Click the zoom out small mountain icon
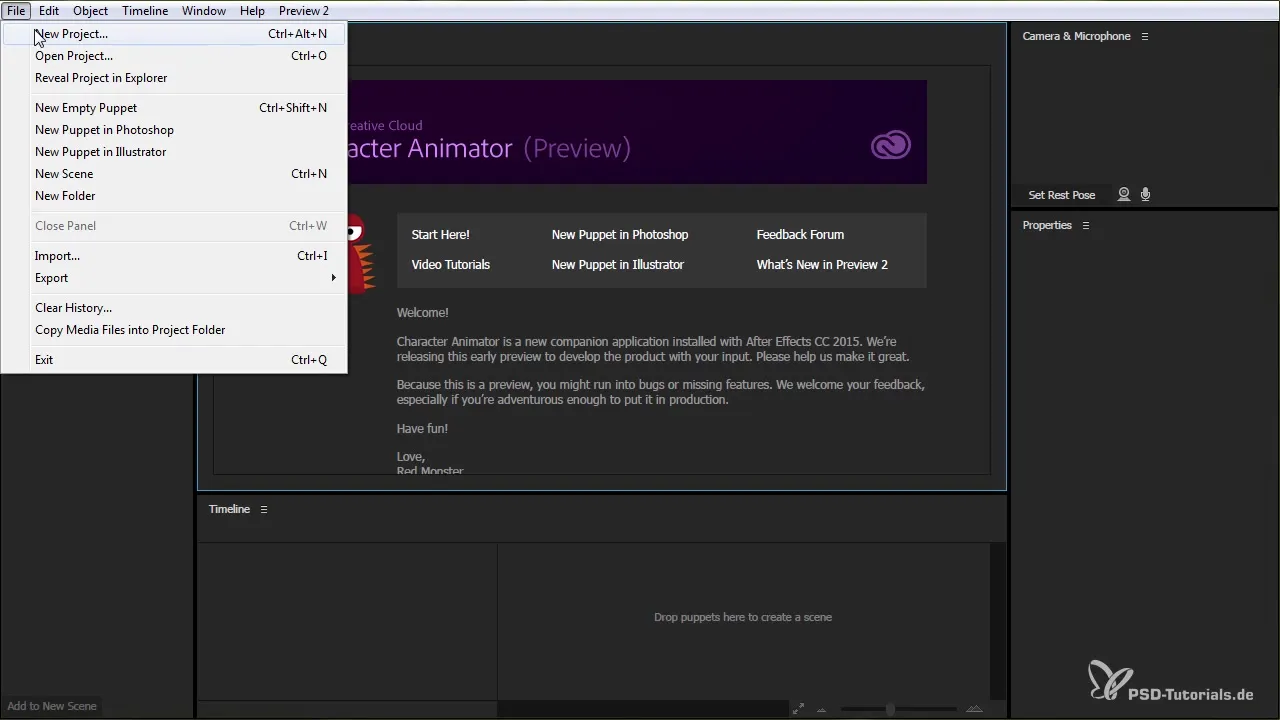 (822, 710)
